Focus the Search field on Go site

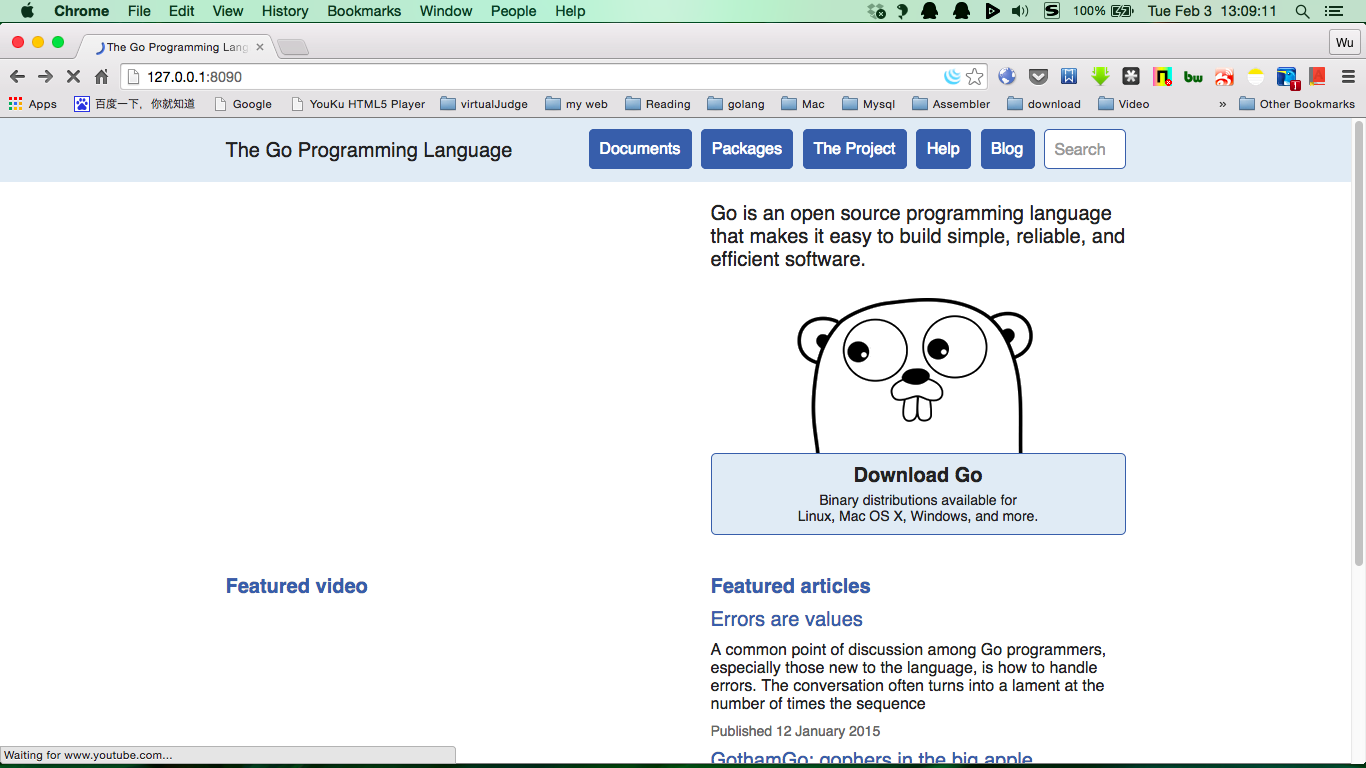(x=1084, y=149)
